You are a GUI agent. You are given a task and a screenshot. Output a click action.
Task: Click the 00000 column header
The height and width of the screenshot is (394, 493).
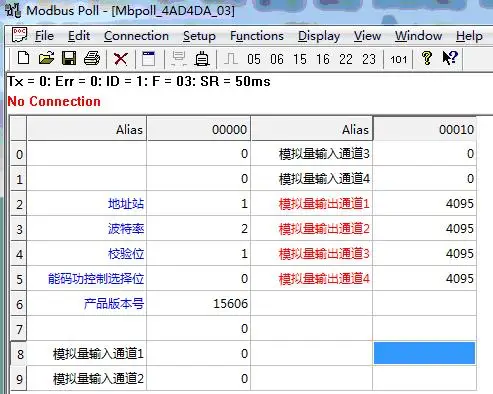[x=199, y=129]
